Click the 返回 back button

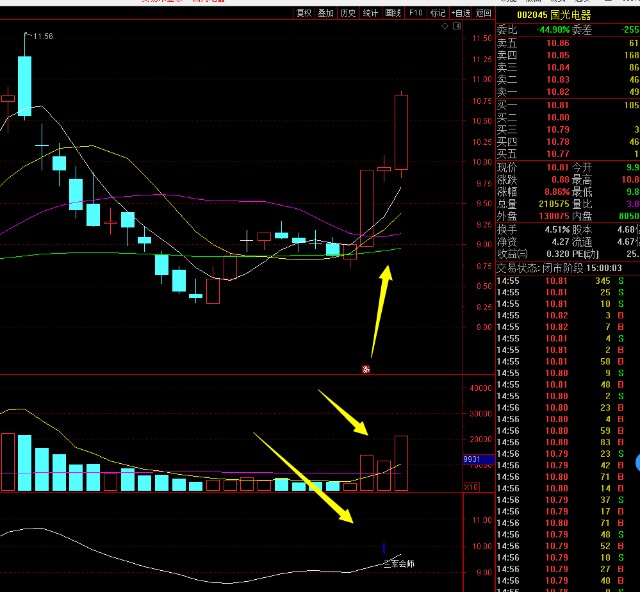[484, 13]
